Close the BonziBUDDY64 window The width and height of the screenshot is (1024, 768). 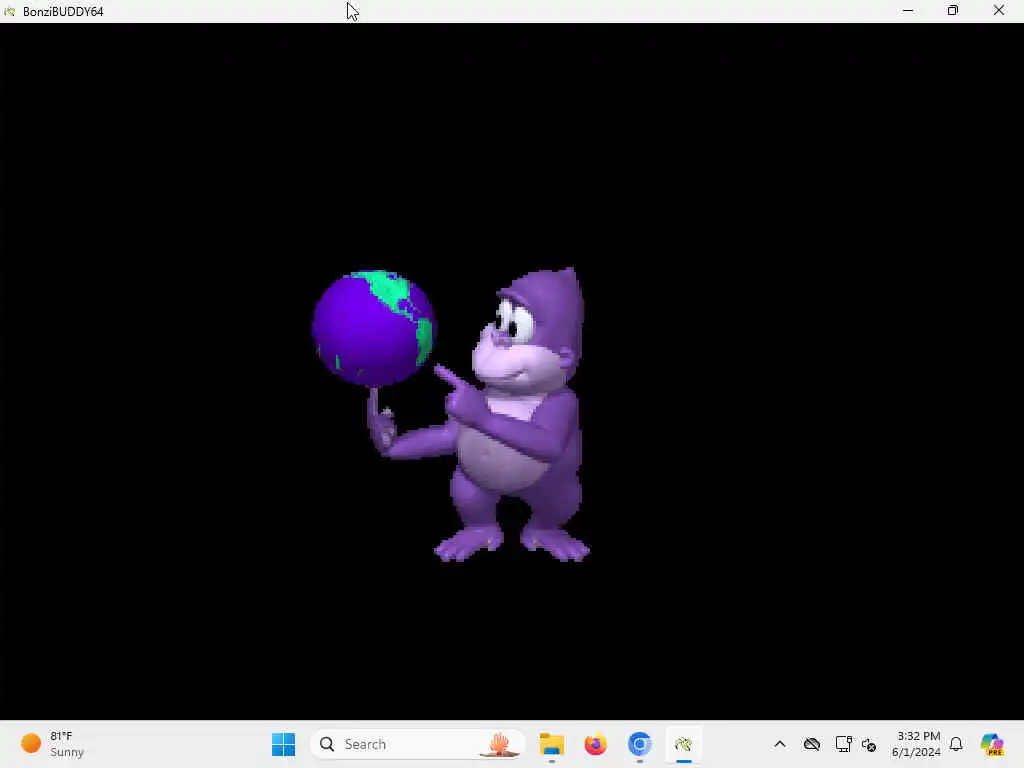pyautogui.click(x=999, y=11)
